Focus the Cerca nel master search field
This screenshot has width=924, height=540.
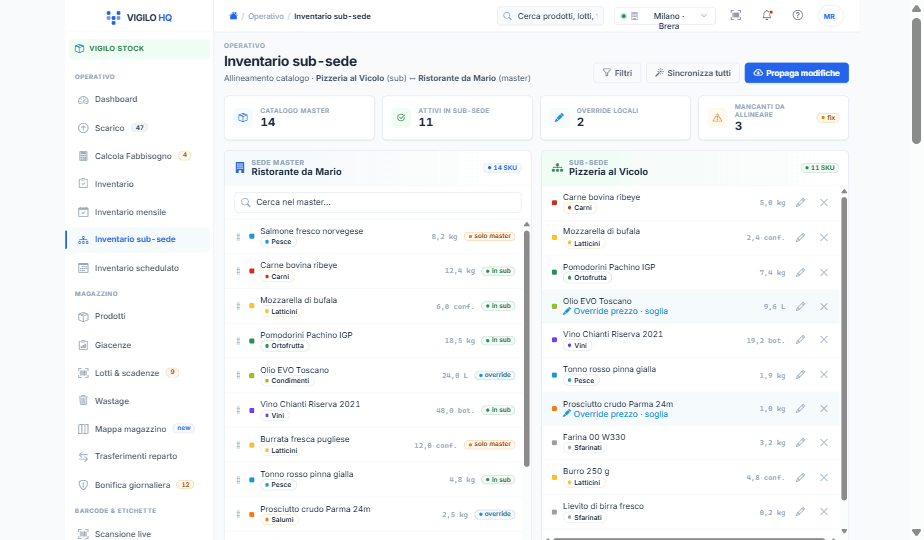pyautogui.click(x=378, y=202)
